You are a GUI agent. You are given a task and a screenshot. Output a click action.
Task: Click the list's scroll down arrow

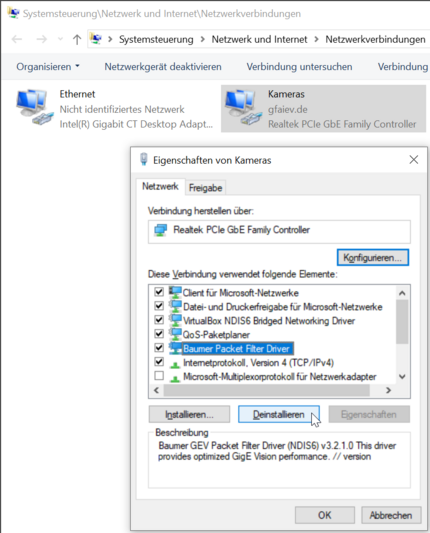[x=402, y=377]
